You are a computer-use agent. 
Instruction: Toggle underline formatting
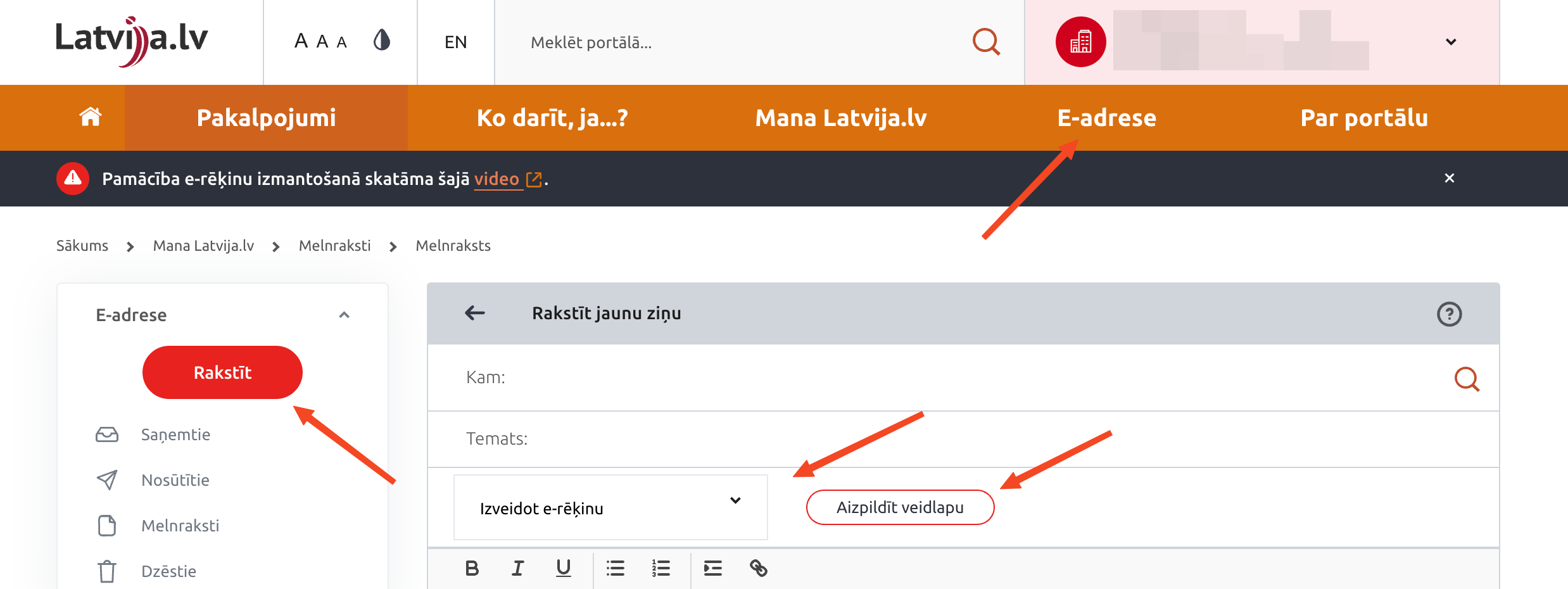click(x=563, y=568)
